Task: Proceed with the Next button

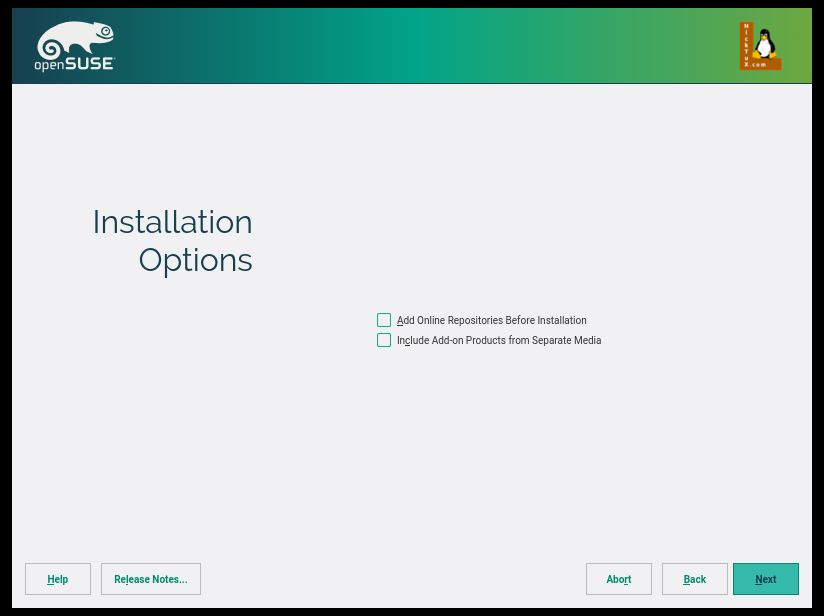Action: pyautogui.click(x=766, y=579)
